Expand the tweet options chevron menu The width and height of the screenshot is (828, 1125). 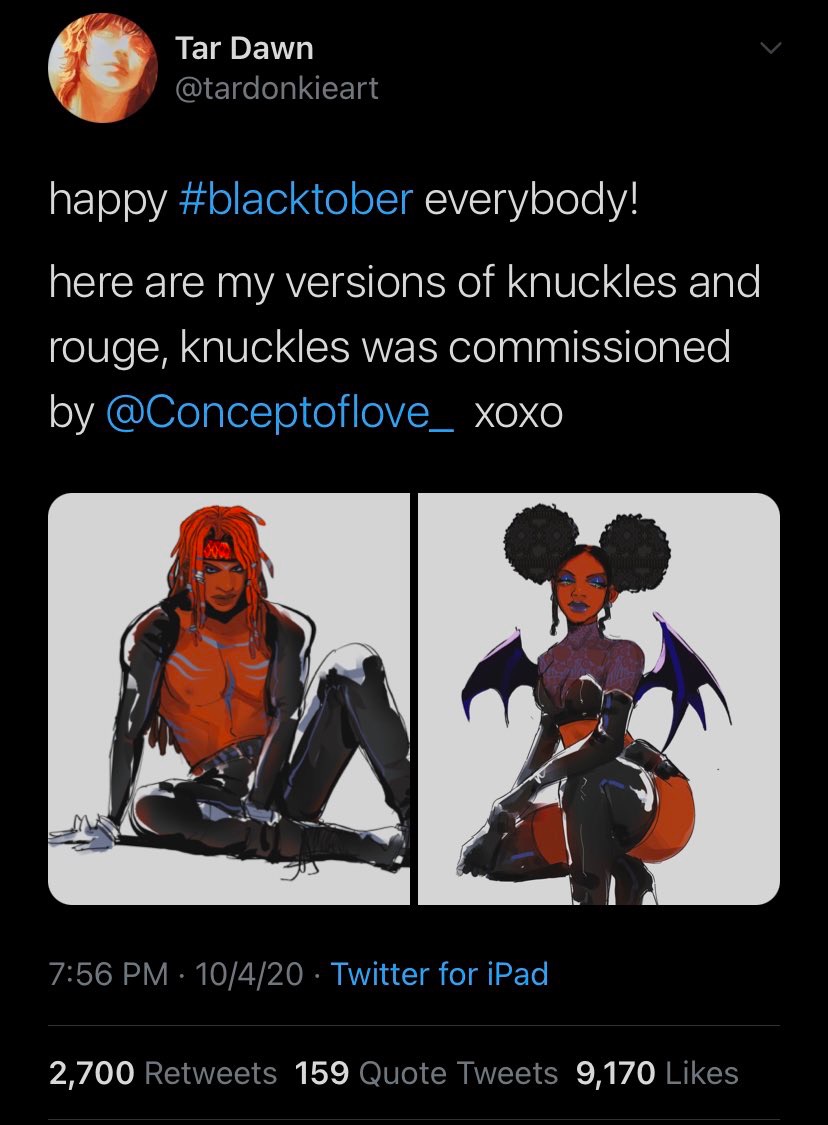coord(771,49)
